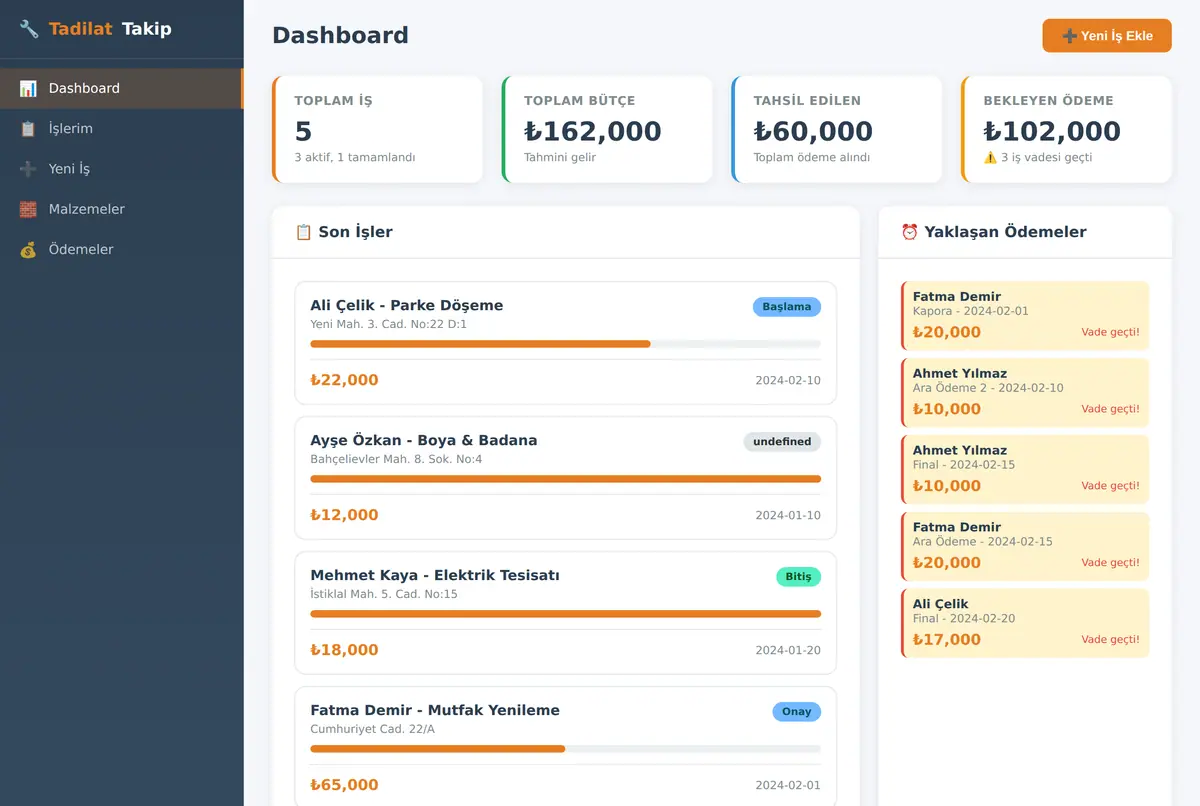This screenshot has height=806, width=1200.
Task: Open the Ali Çelik - Parke Döşeme job title
Action: tap(407, 305)
